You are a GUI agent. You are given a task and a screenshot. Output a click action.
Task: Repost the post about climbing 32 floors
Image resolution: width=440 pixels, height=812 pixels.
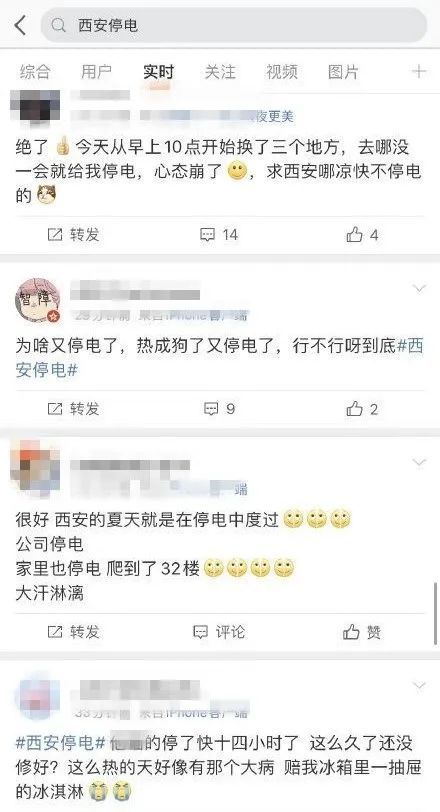pos(73,632)
